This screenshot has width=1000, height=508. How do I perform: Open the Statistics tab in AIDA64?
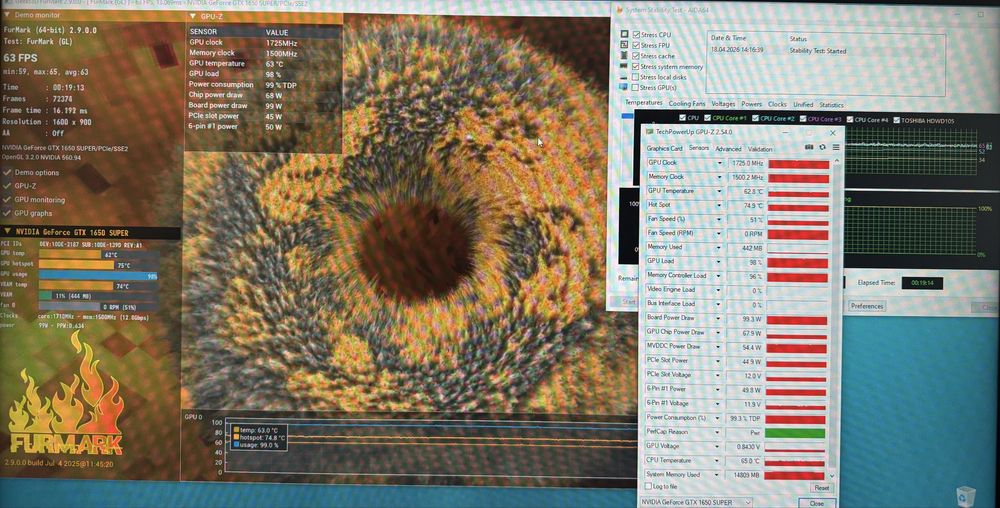point(831,105)
